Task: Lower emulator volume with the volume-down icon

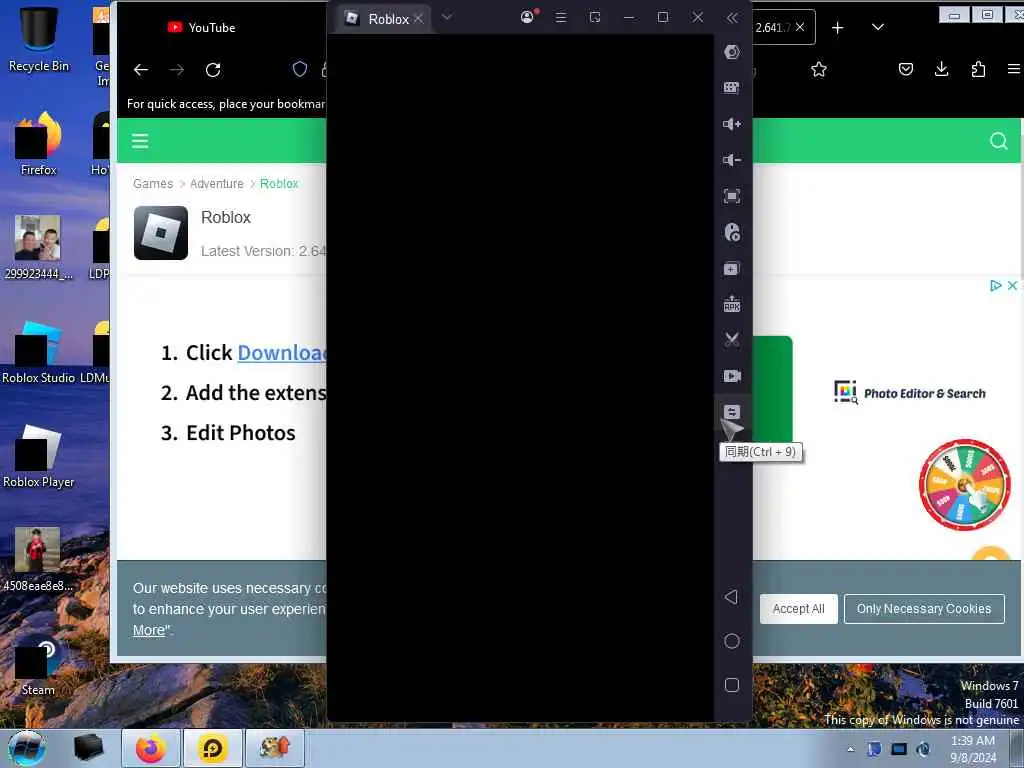Action: pyautogui.click(x=731, y=160)
